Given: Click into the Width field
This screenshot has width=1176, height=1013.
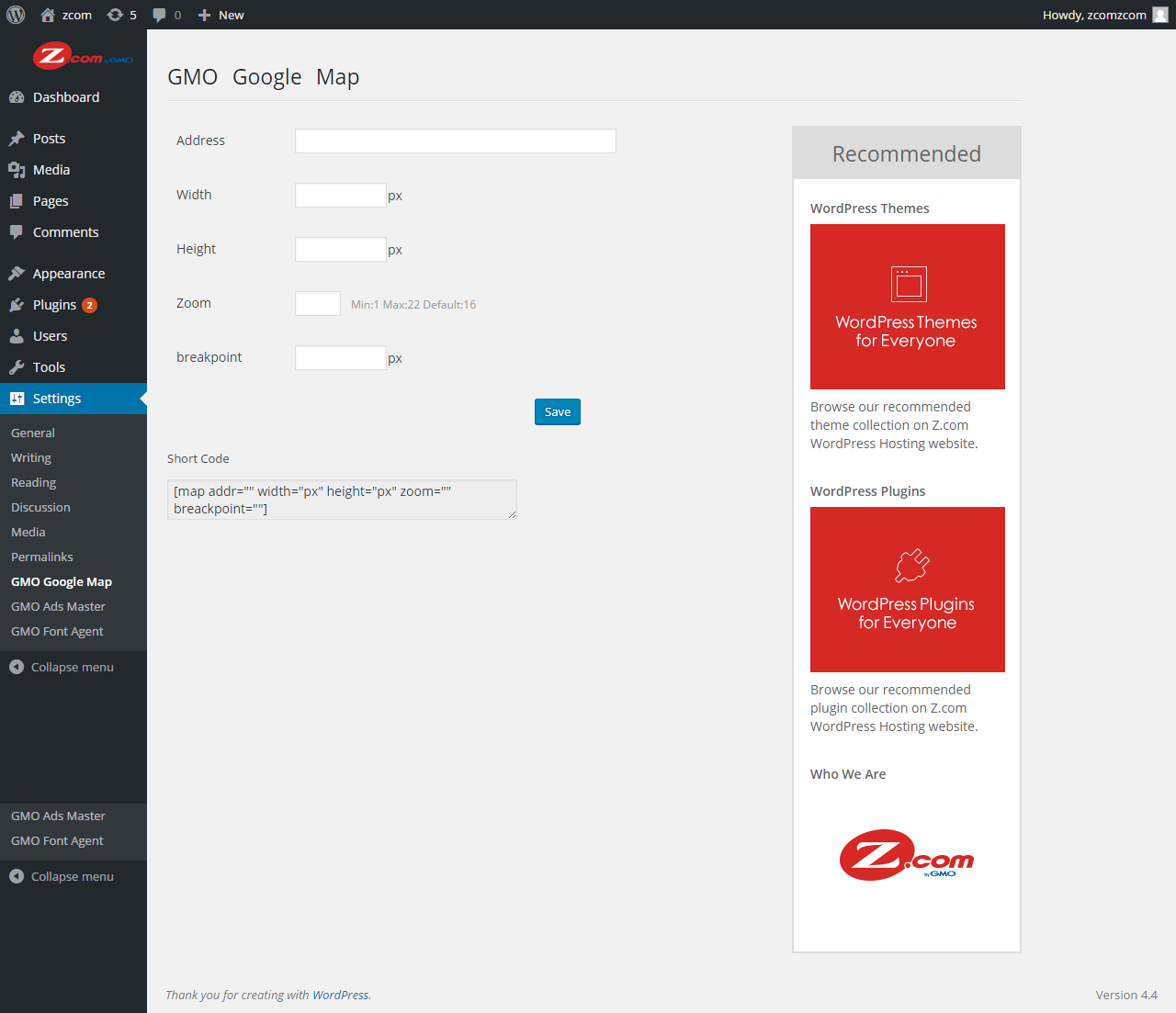Looking at the screenshot, I should [341, 195].
